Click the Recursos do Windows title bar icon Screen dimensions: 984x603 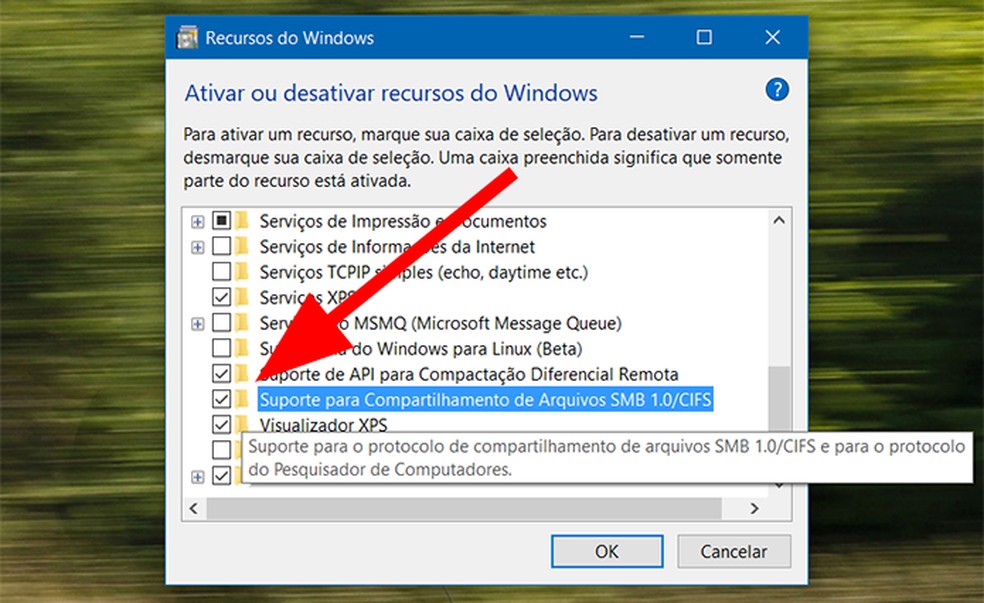click(187, 38)
